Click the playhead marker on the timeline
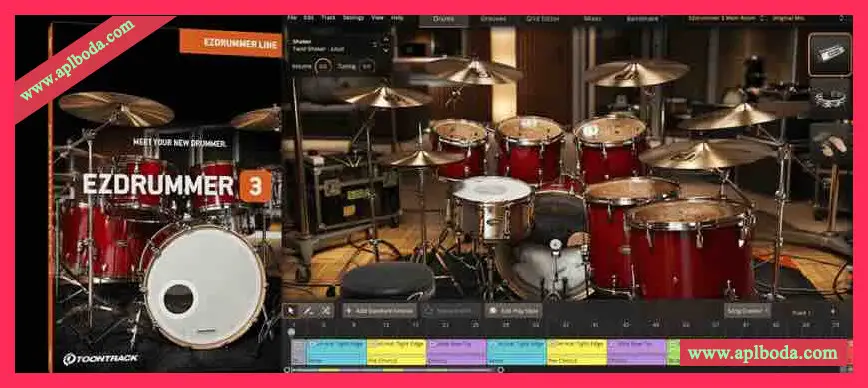The width and height of the screenshot is (868, 388). point(291,332)
